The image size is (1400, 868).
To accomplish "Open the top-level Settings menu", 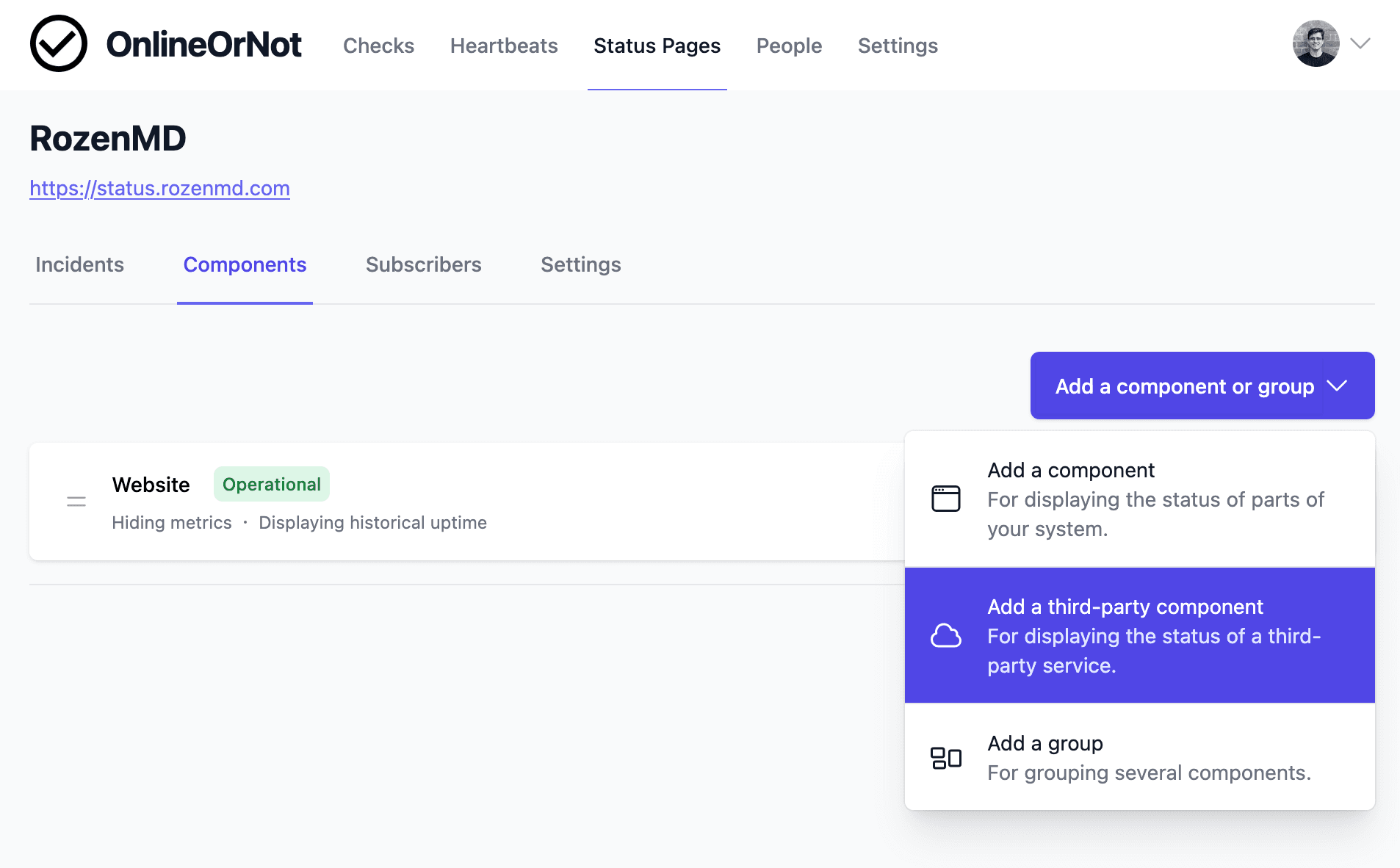I will click(898, 46).
